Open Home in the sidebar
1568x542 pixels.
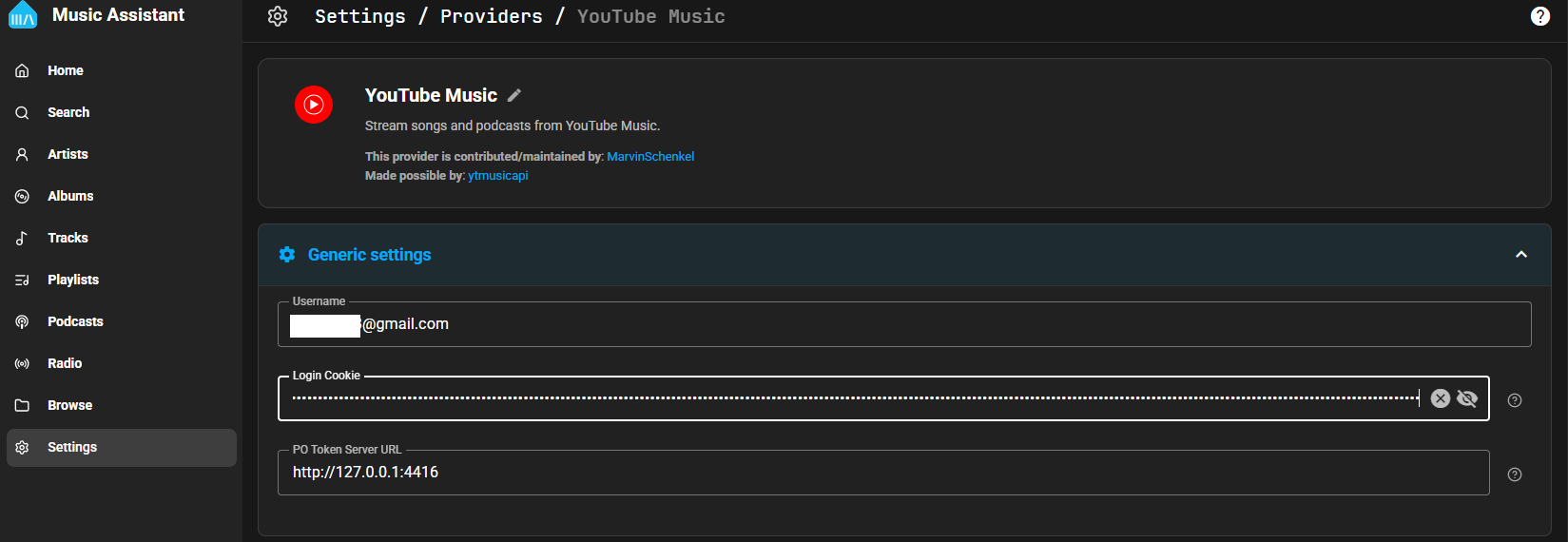pos(65,70)
